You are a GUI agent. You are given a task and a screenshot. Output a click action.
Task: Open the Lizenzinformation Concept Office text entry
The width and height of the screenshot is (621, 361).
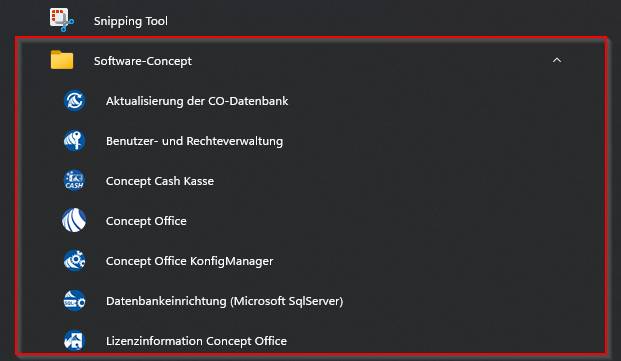(x=196, y=341)
